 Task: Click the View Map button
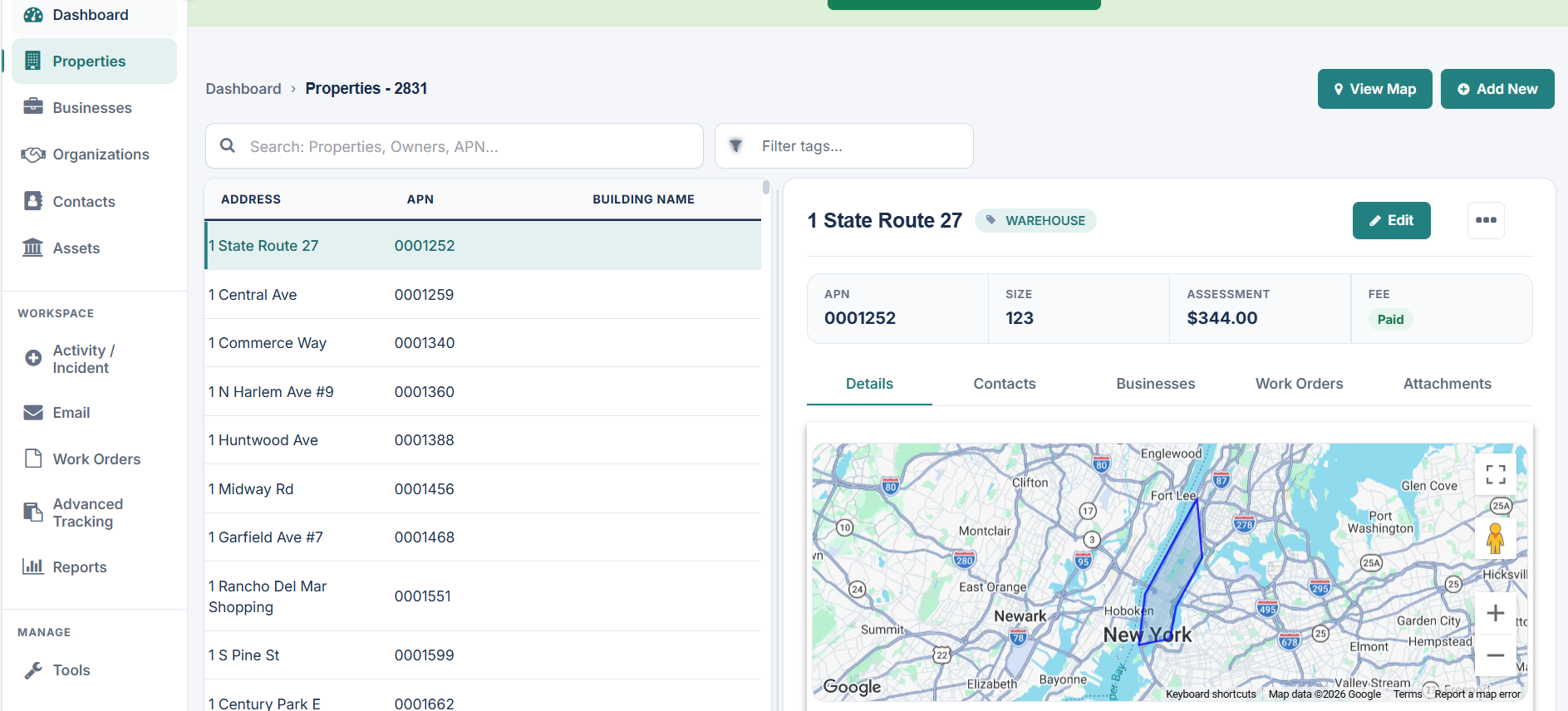tap(1375, 89)
